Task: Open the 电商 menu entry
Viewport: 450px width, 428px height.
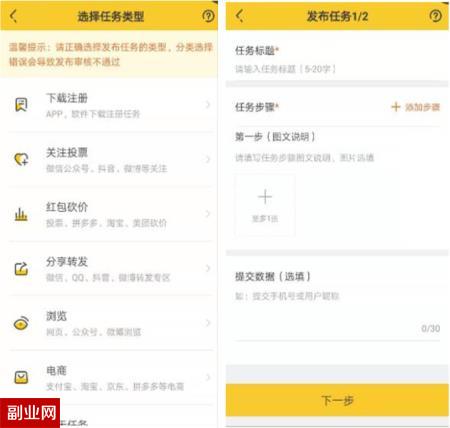Action: click(x=110, y=378)
